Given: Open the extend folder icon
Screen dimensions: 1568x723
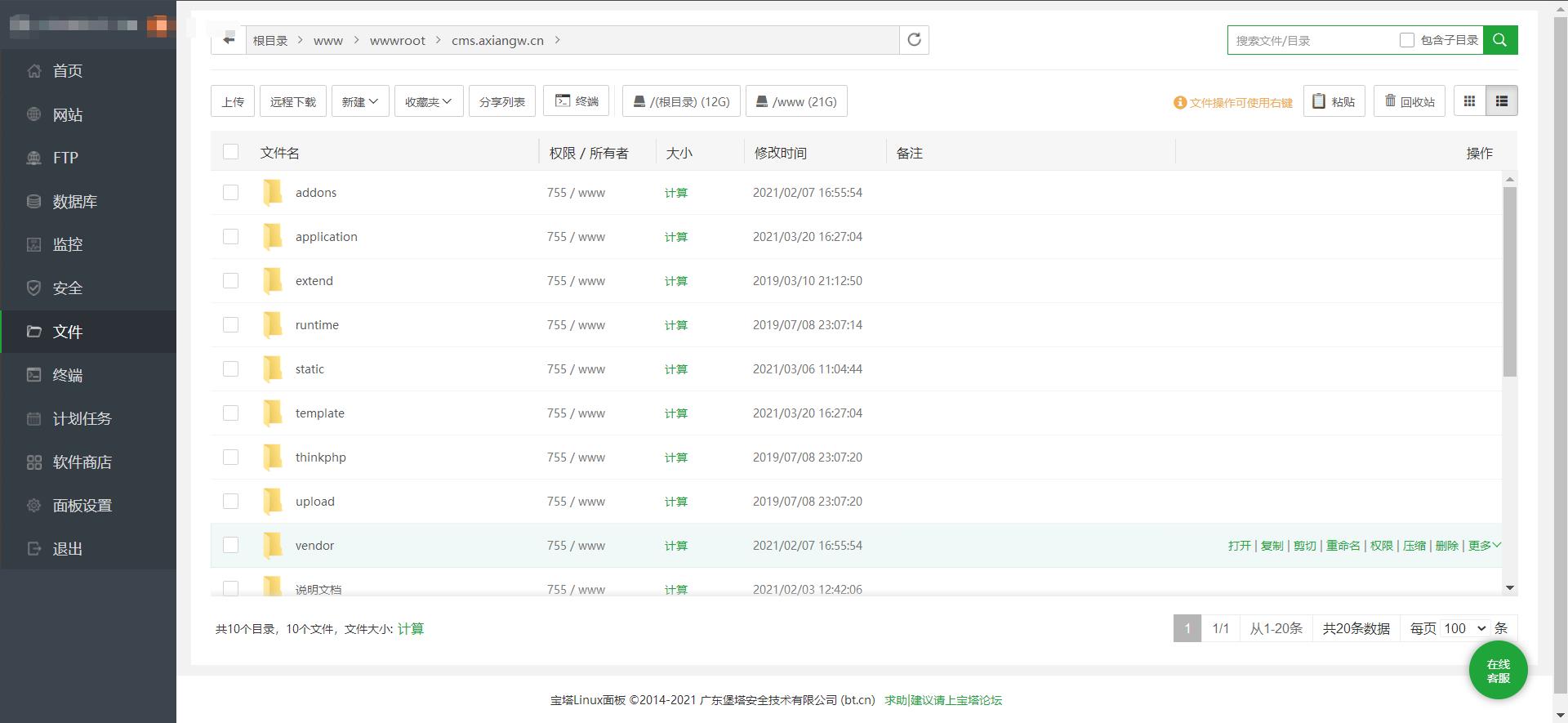Looking at the screenshot, I should [x=273, y=281].
